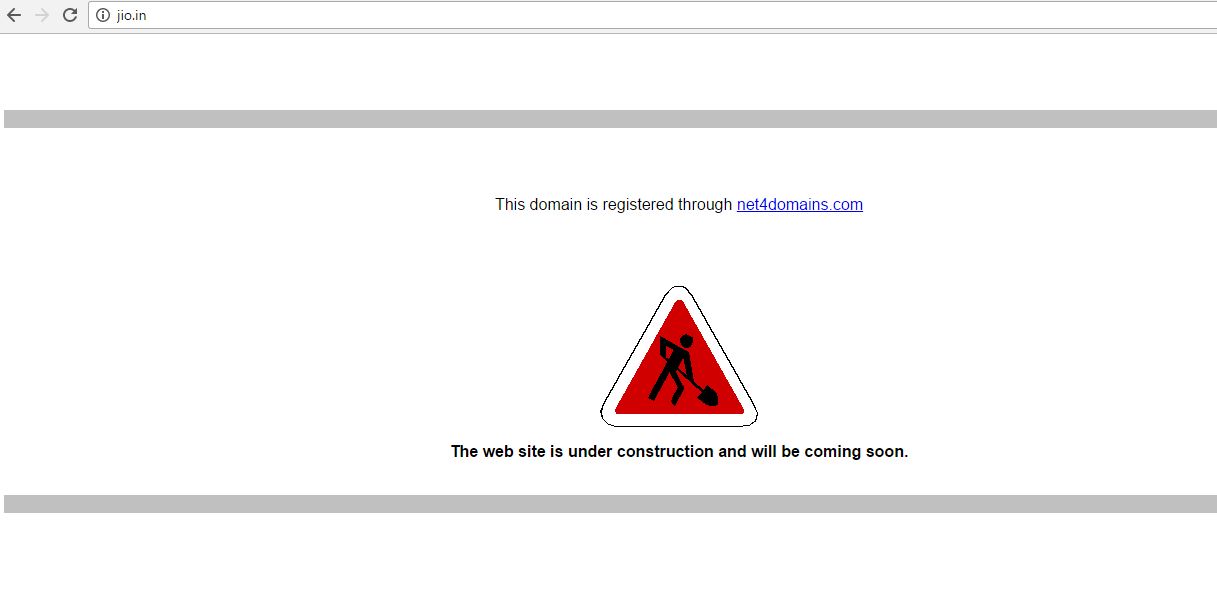Click the bottom gray horizontal divider bar
Image resolution: width=1217 pixels, height=609 pixels.
click(x=610, y=504)
